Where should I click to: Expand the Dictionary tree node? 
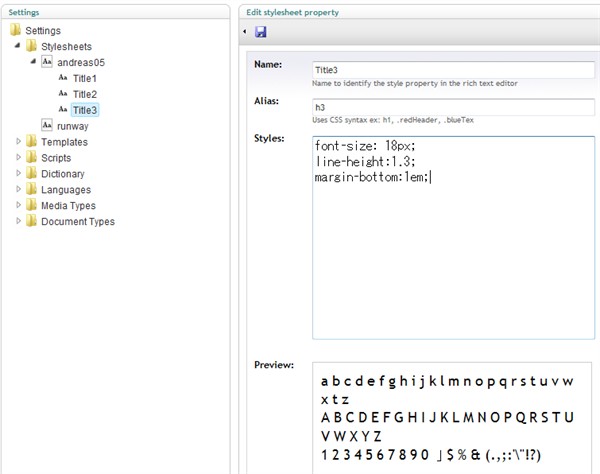(18, 173)
